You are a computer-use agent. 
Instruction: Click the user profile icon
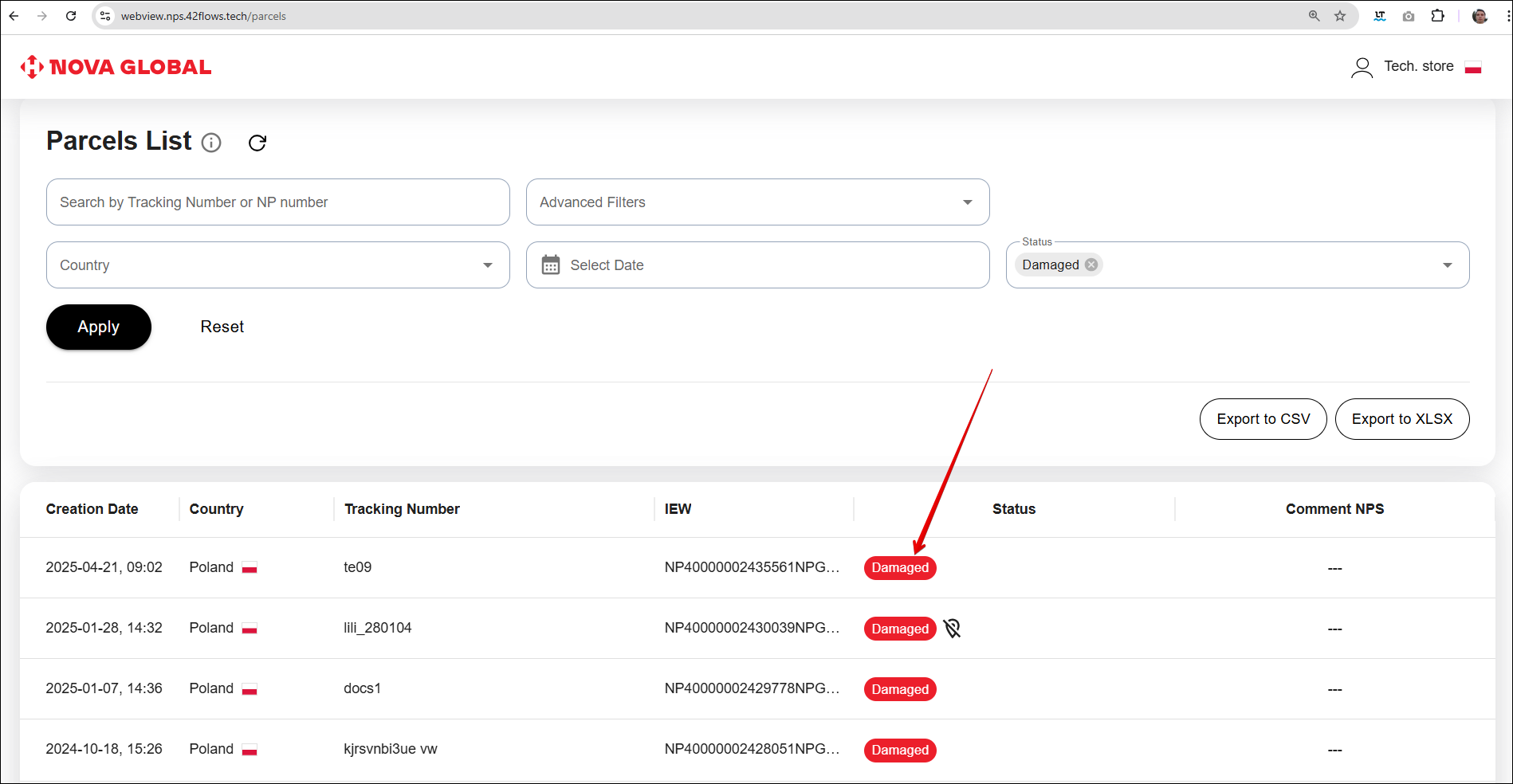coord(1362,67)
